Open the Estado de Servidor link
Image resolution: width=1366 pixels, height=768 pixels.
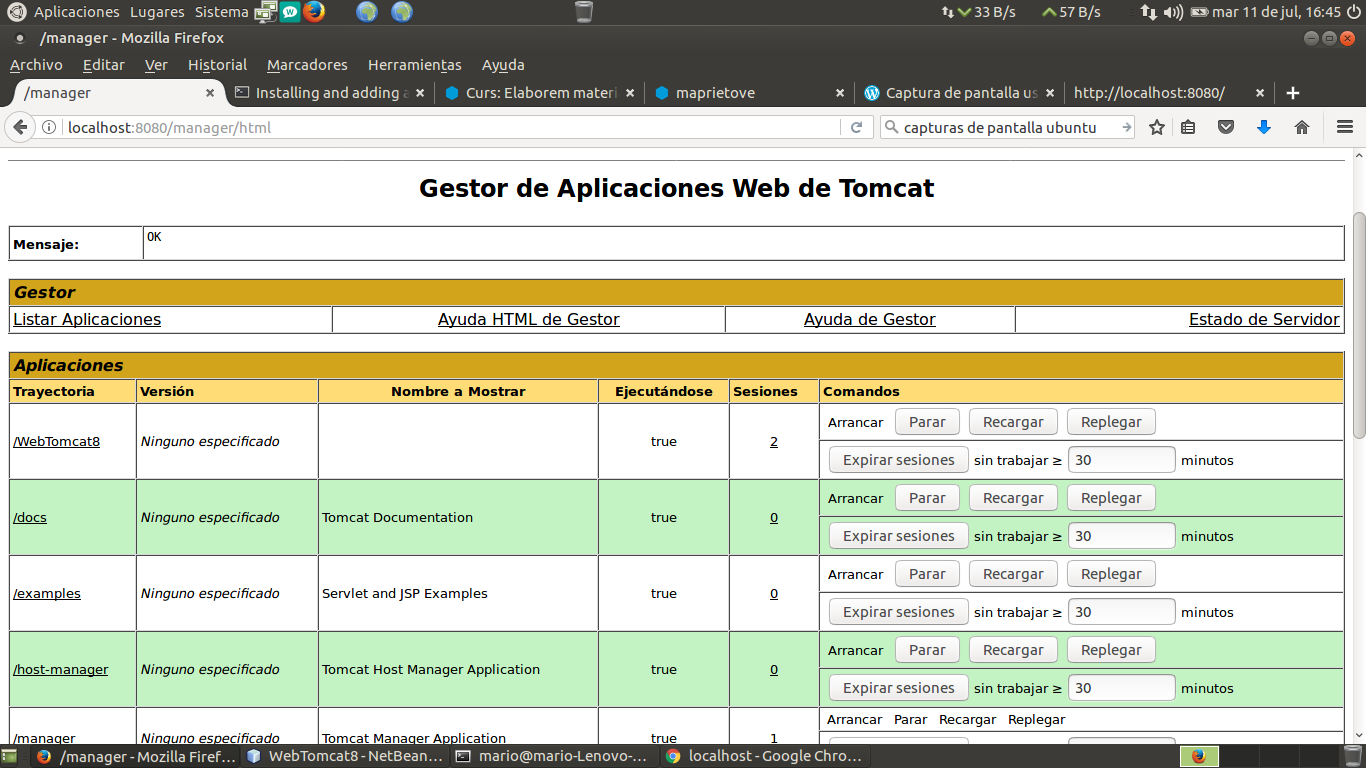pyautogui.click(x=1263, y=319)
